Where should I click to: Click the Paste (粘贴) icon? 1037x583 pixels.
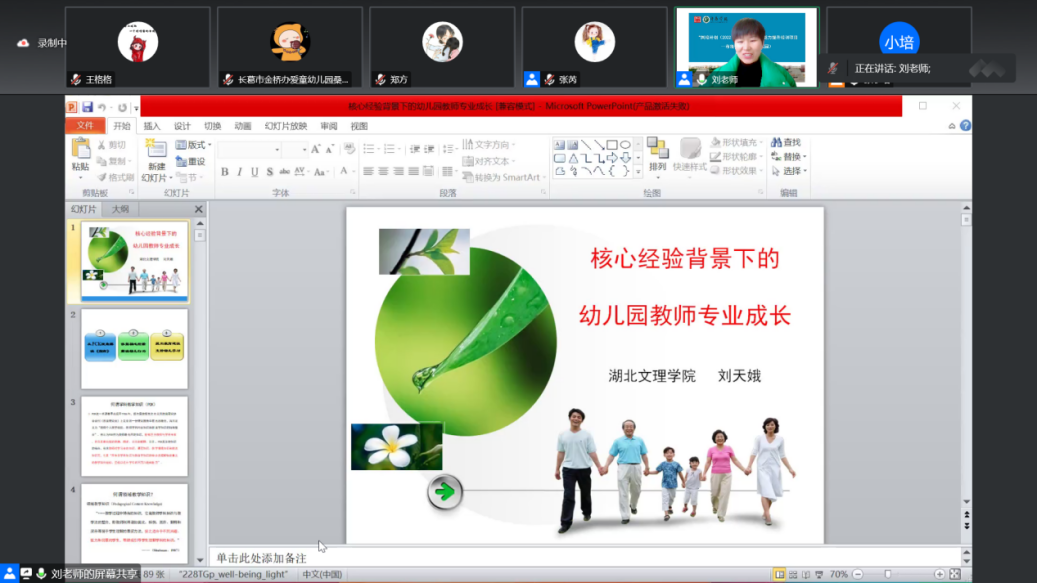point(81,154)
